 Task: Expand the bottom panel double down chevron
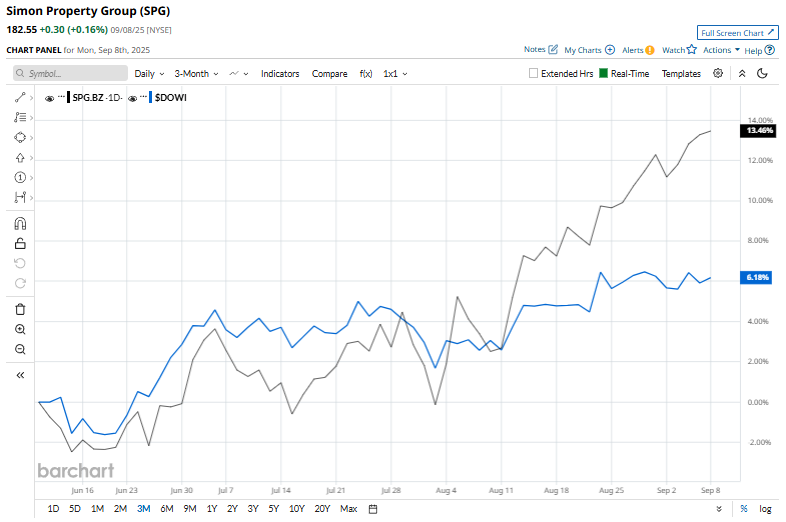pyautogui.click(x=719, y=508)
